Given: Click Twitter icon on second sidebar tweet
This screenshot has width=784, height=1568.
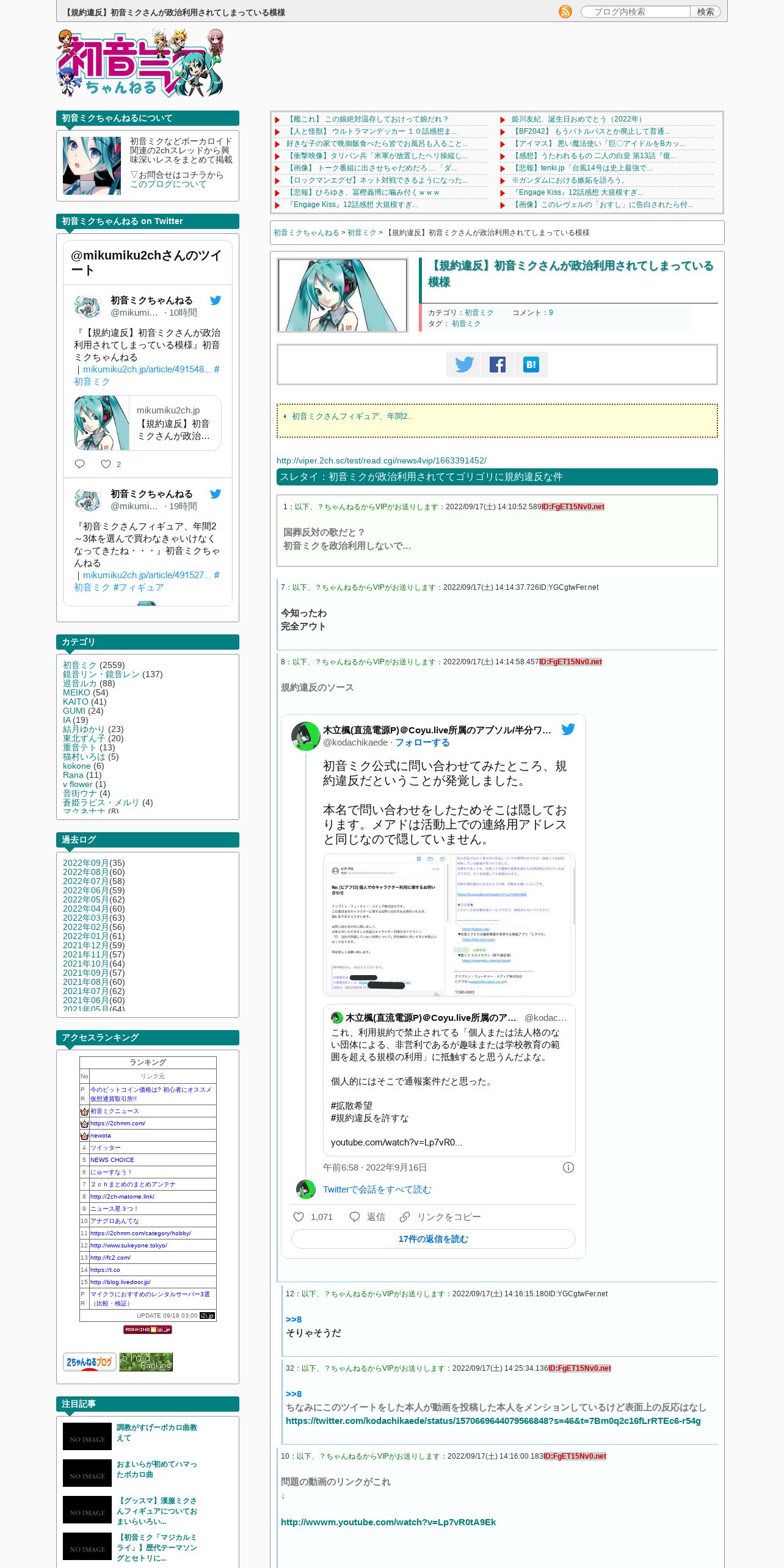Looking at the screenshot, I should pyautogui.click(x=216, y=494).
